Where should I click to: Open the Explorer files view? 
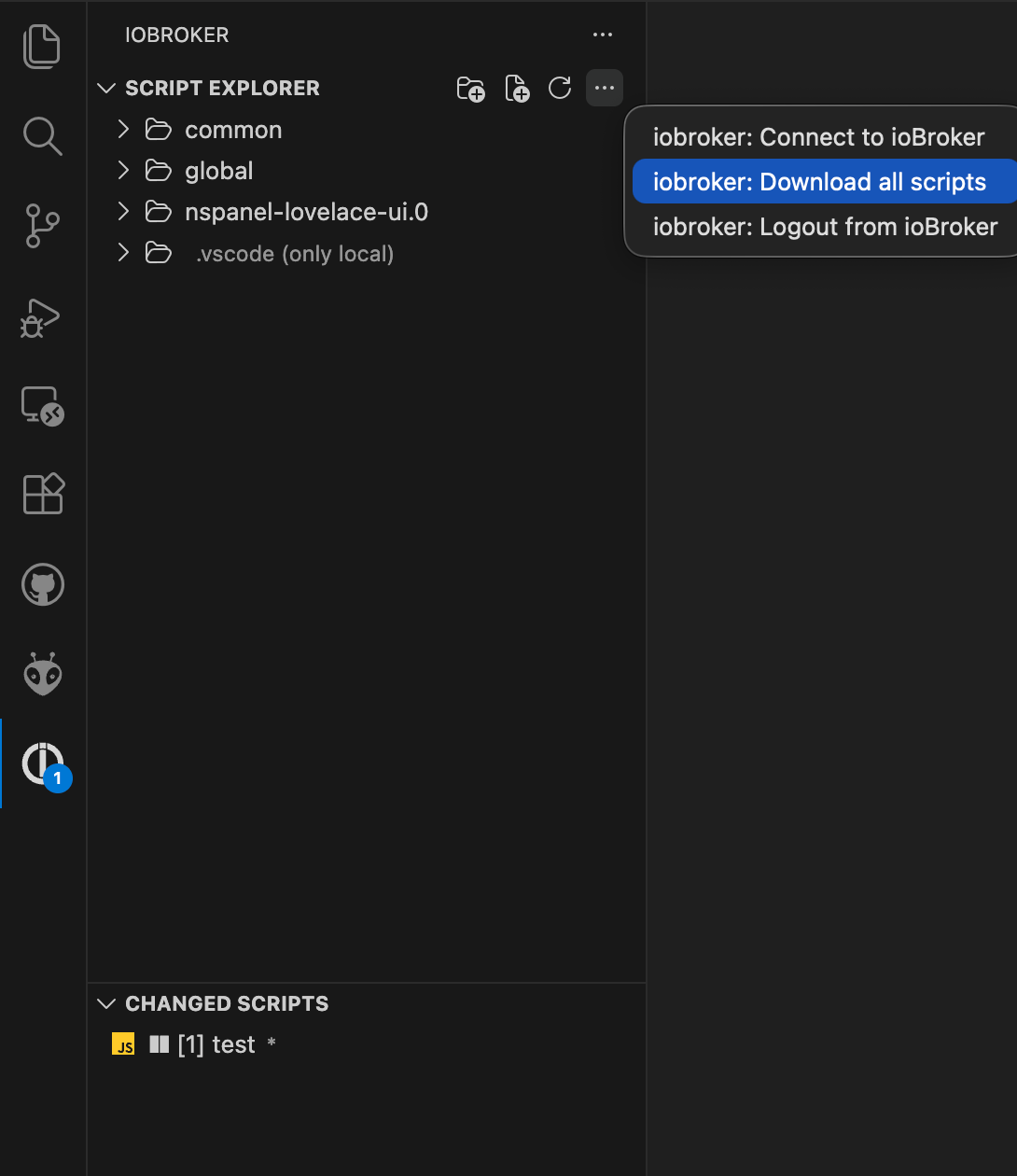tap(42, 47)
